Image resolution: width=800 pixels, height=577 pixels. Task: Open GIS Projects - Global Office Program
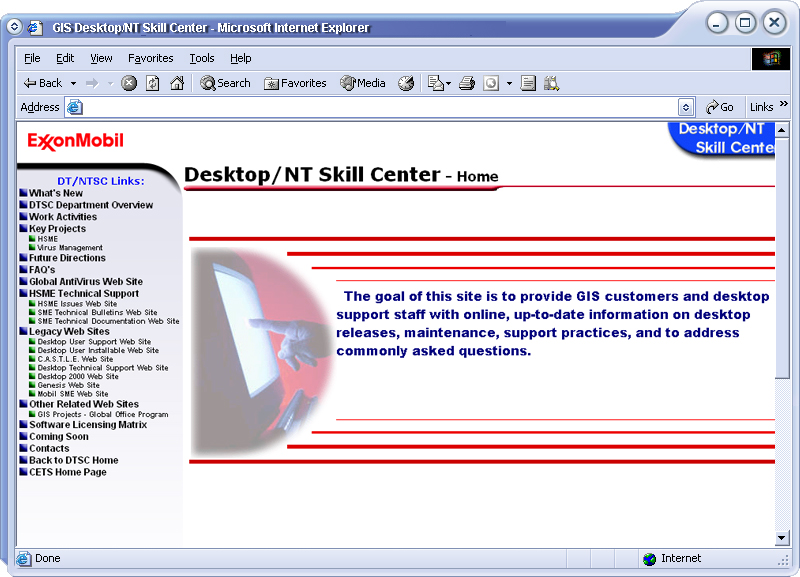coord(103,414)
